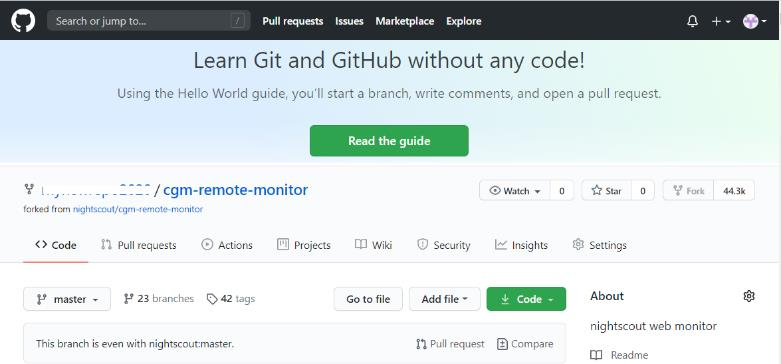Viewport: 781px width, 364px height.
Task: Open Explore in the top navigation
Action: tap(464, 21)
